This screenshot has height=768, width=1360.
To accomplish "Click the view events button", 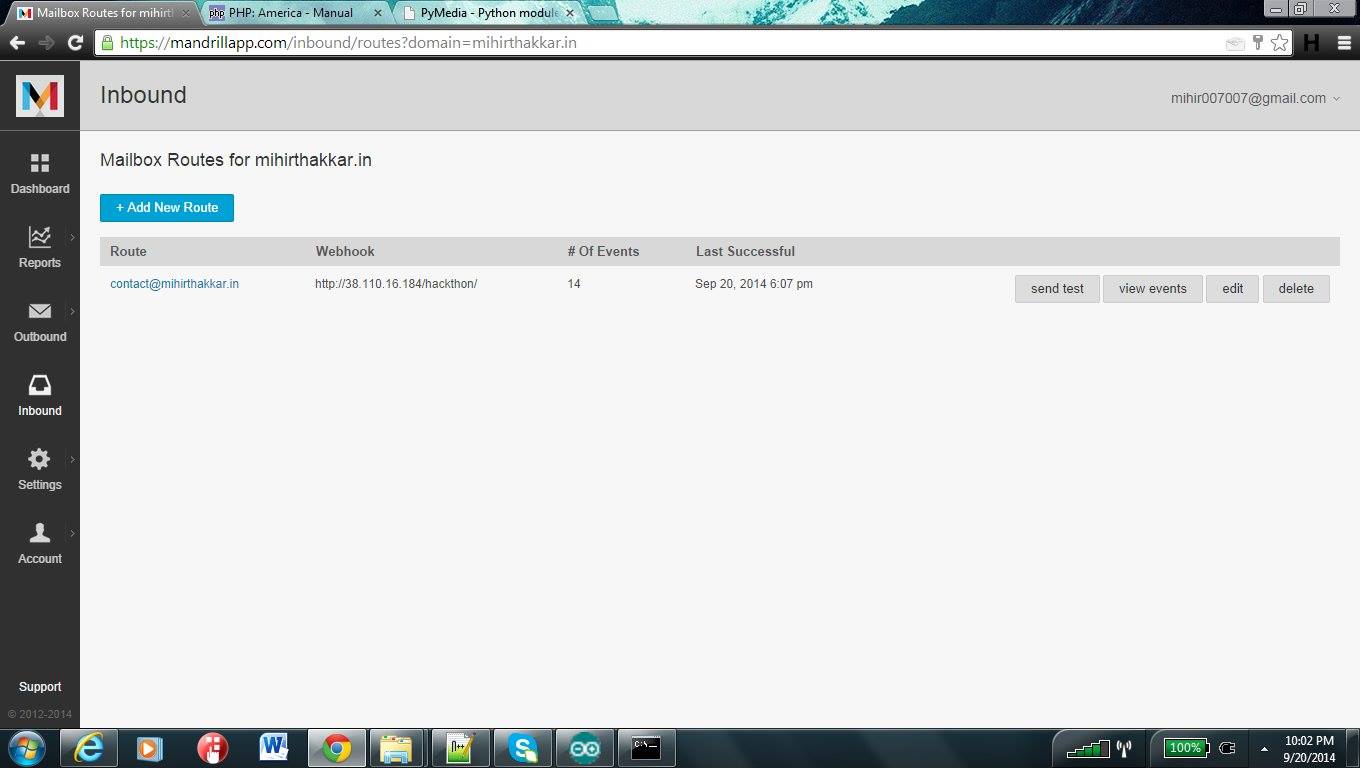I will 1153,289.
